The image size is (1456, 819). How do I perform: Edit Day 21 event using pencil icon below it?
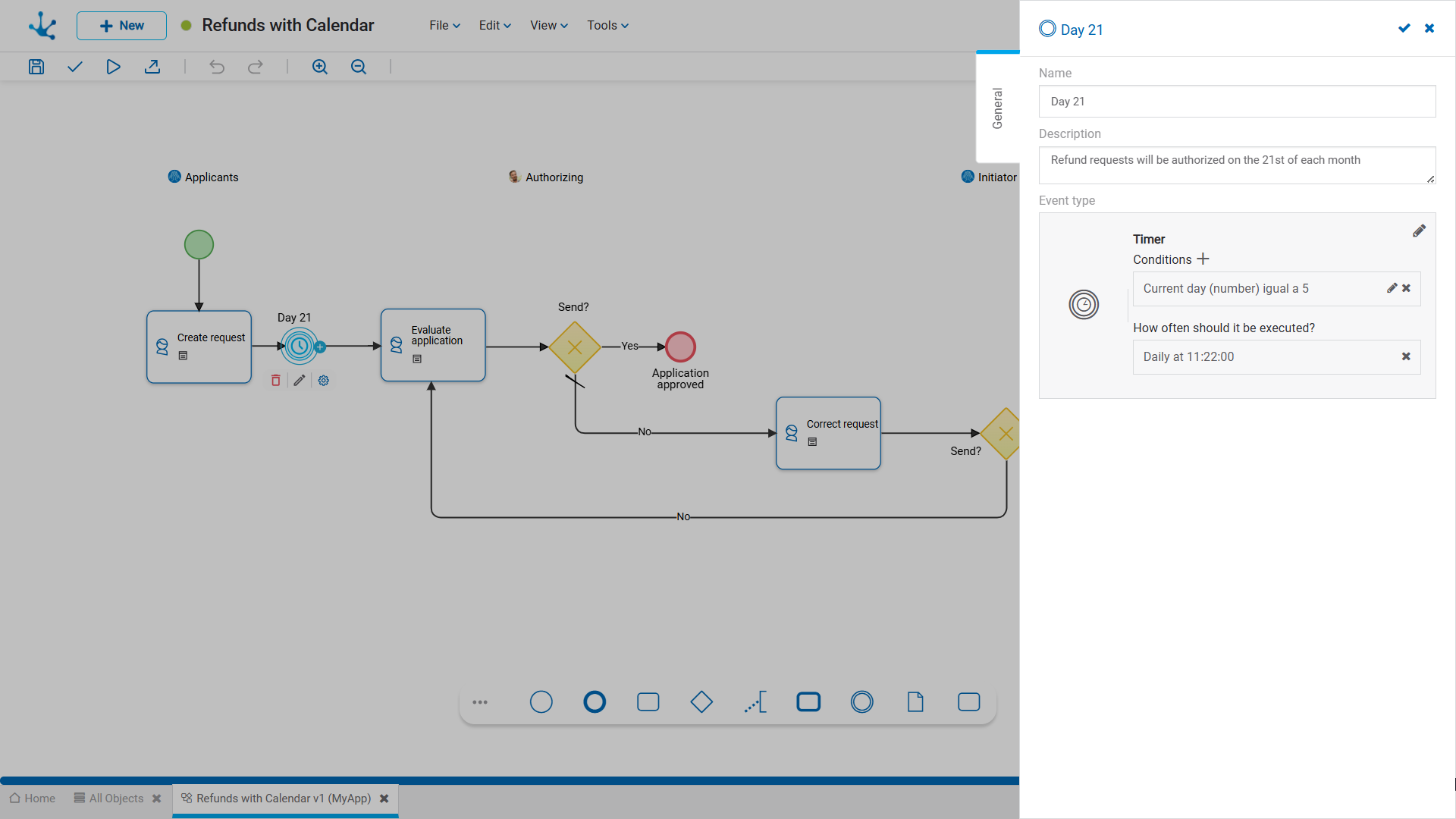point(300,381)
